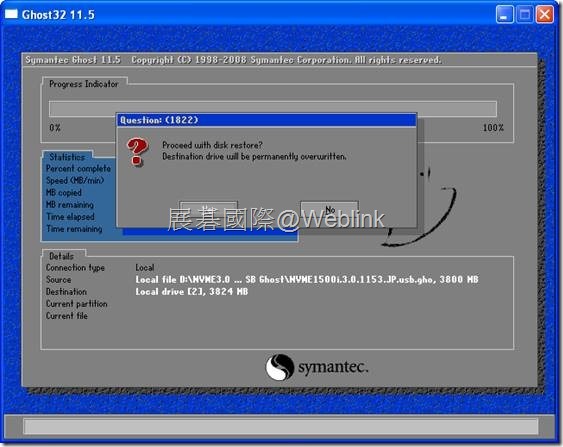Click the "Destination" details label
The width and height of the screenshot is (563, 447).
coord(66,292)
